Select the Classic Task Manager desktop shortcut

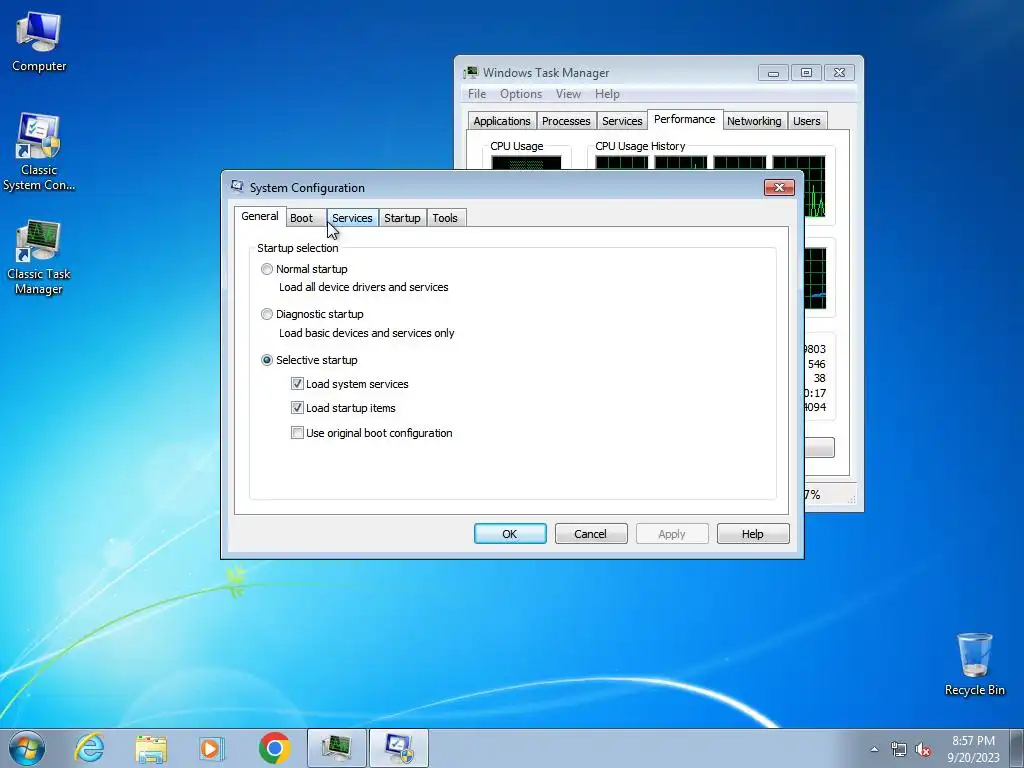pos(39,257)
